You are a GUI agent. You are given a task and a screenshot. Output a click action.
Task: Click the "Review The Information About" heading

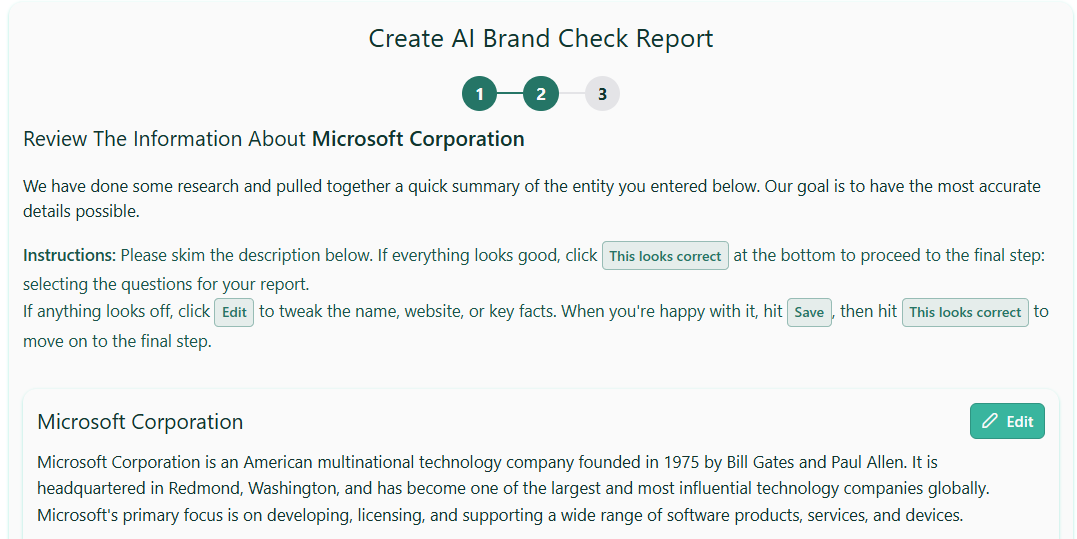click(165, 139)
